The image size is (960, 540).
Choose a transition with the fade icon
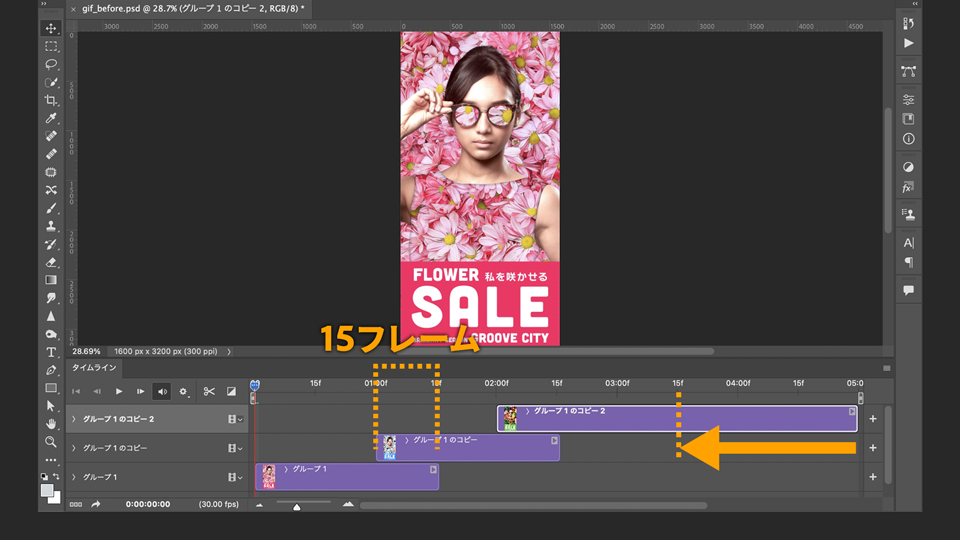(x=231, y=391)
